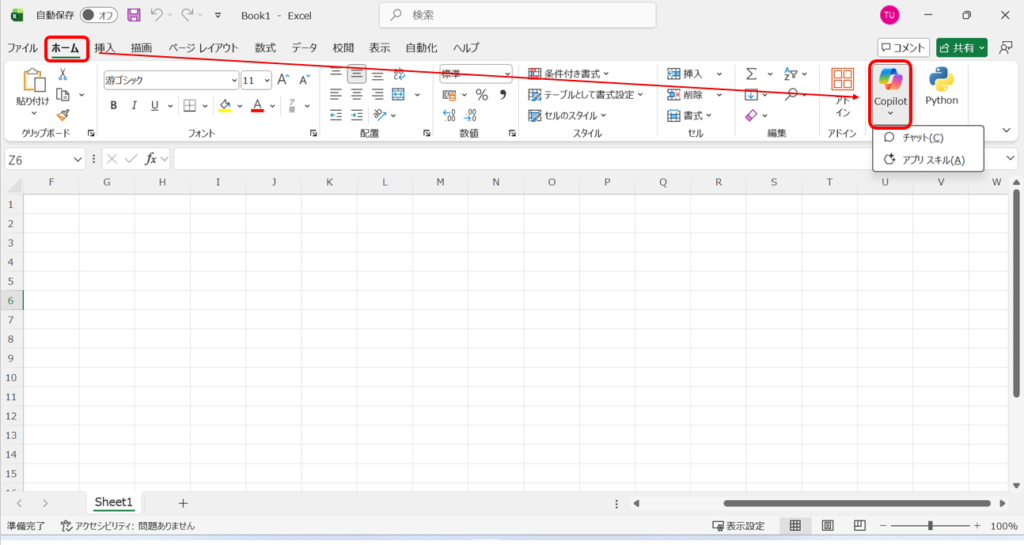
Task: Expand the font size dropdown showing 11
Action: click(x=265, y=80)
